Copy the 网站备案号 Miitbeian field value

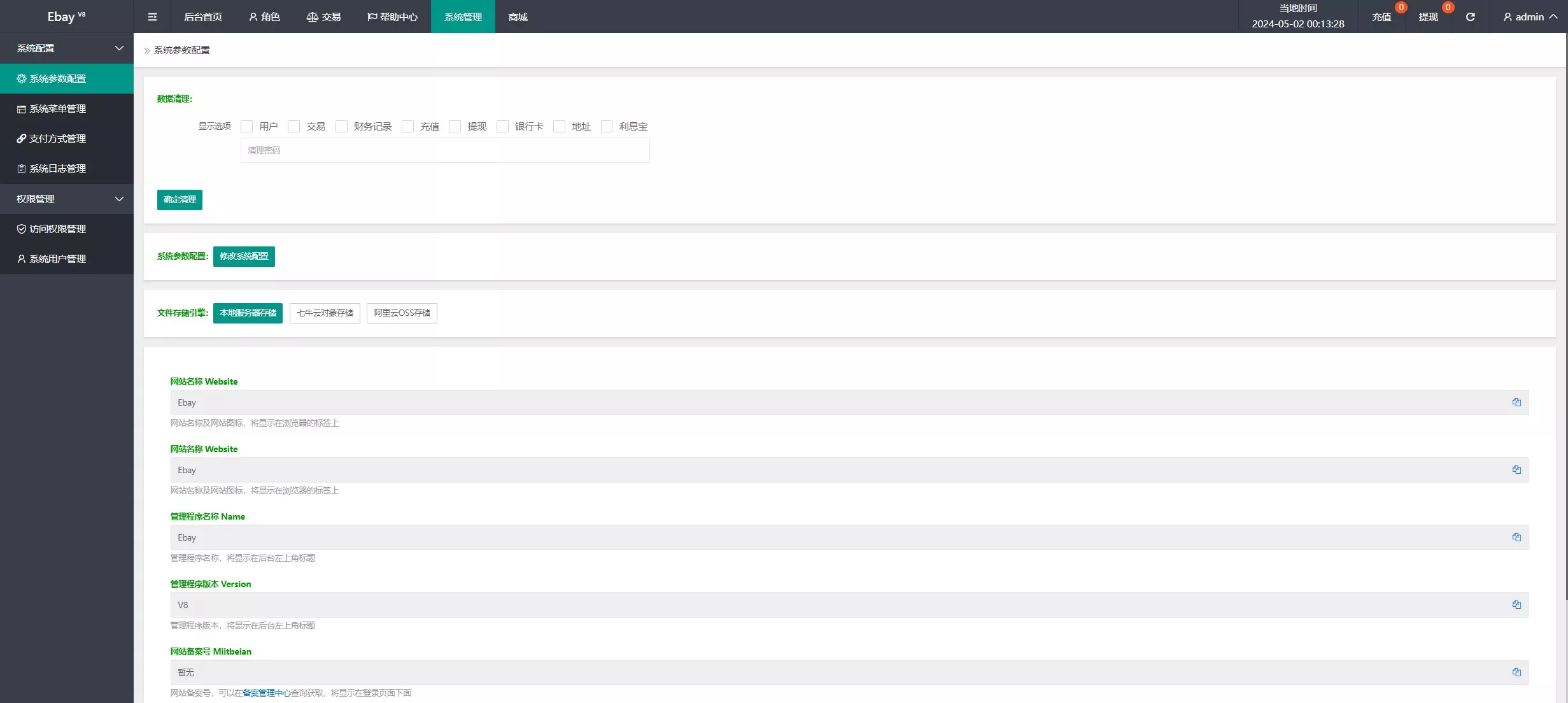click(x=1516, y=672)
